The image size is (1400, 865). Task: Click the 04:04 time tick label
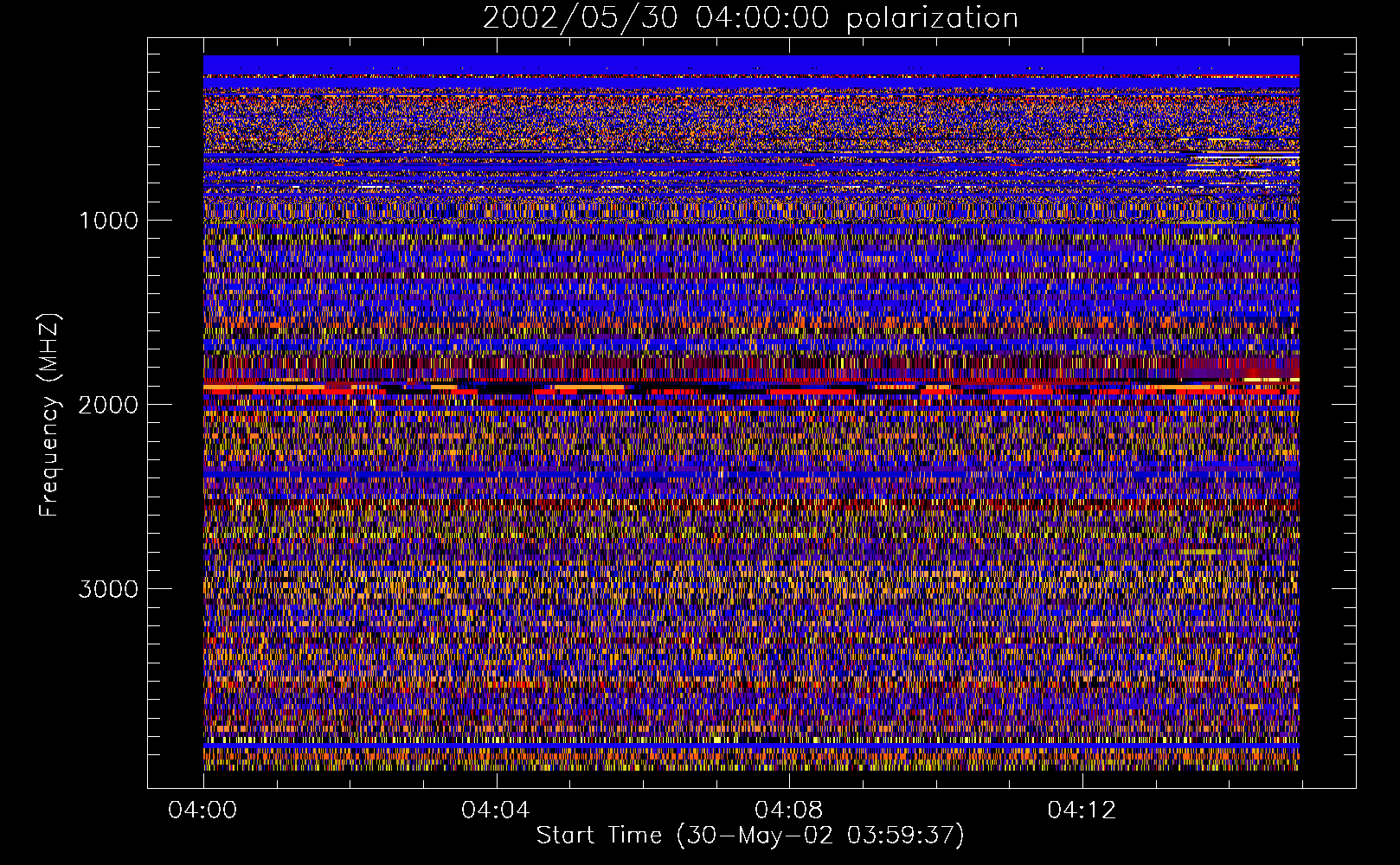click(495, 811)
